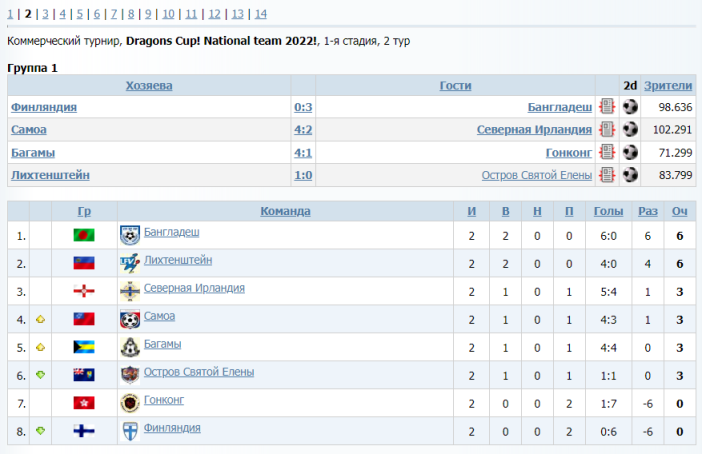Open match report icon for Finland–Bangladesh game

[x=607, y=107]
